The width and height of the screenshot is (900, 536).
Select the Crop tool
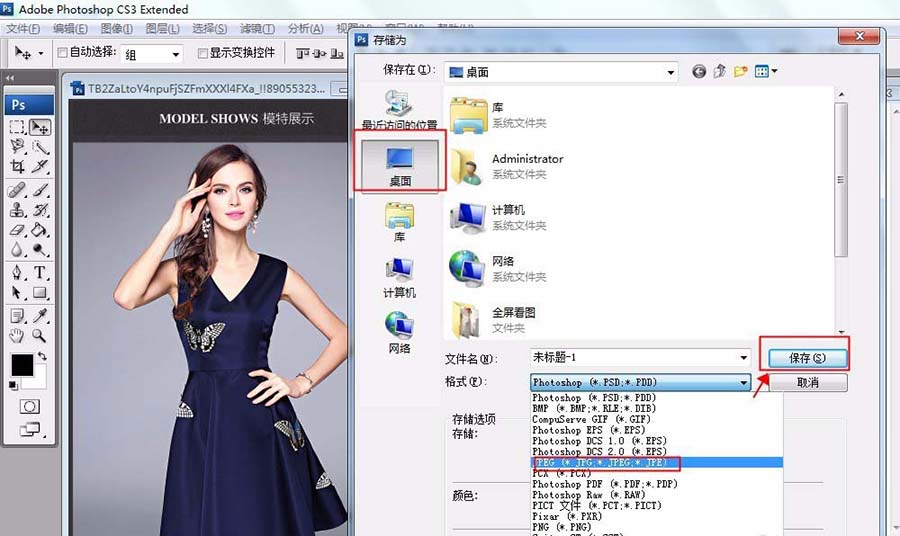(17, 166)
